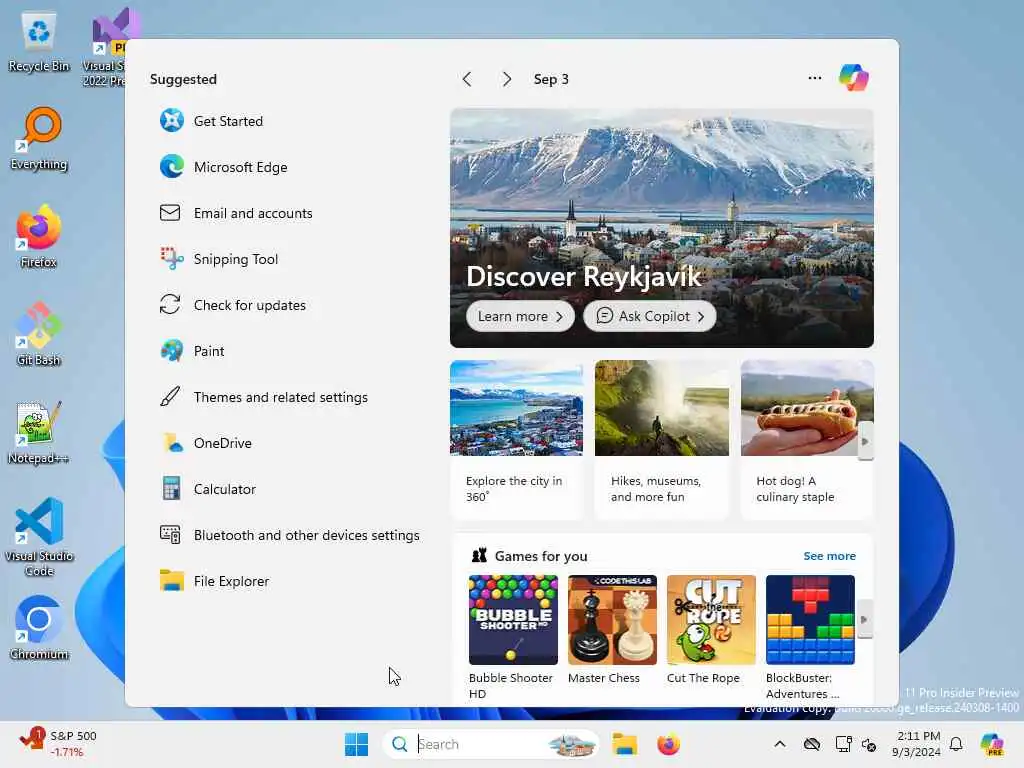Open Cut The Rope game
1024x768 pixels.
[x=711, y=630]
